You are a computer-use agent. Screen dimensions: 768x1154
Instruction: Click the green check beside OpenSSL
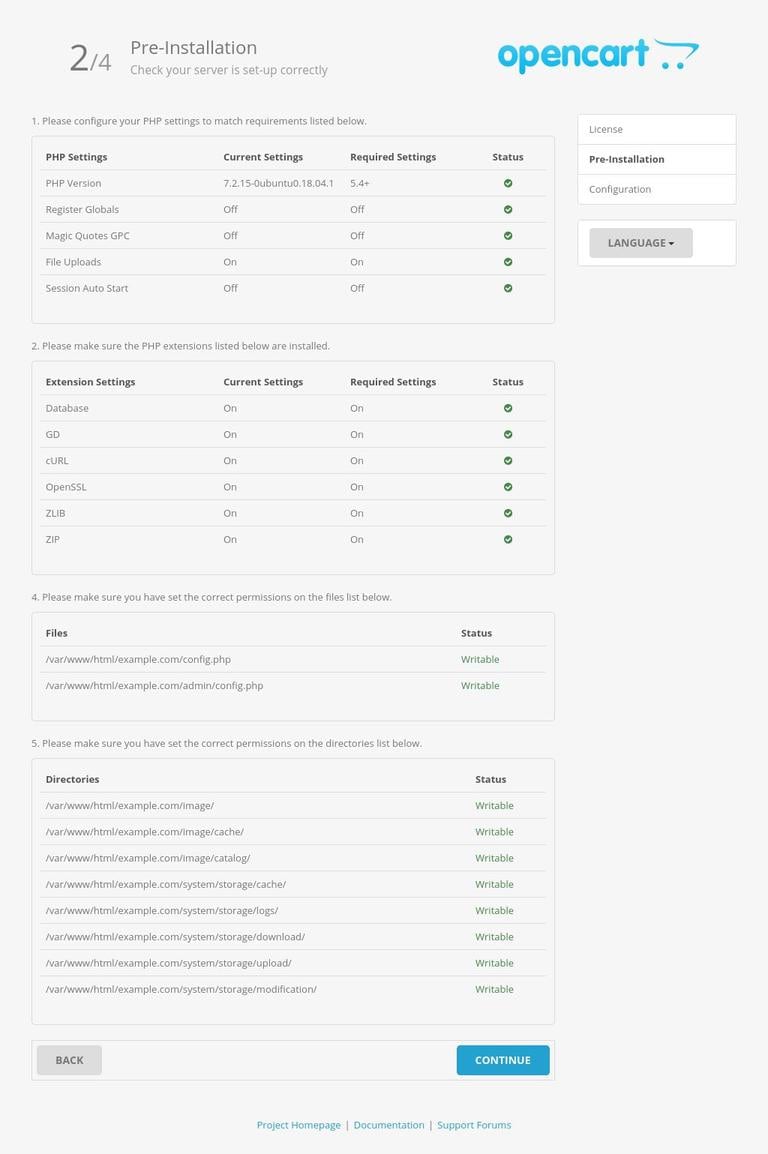click(x=508, y=487)
